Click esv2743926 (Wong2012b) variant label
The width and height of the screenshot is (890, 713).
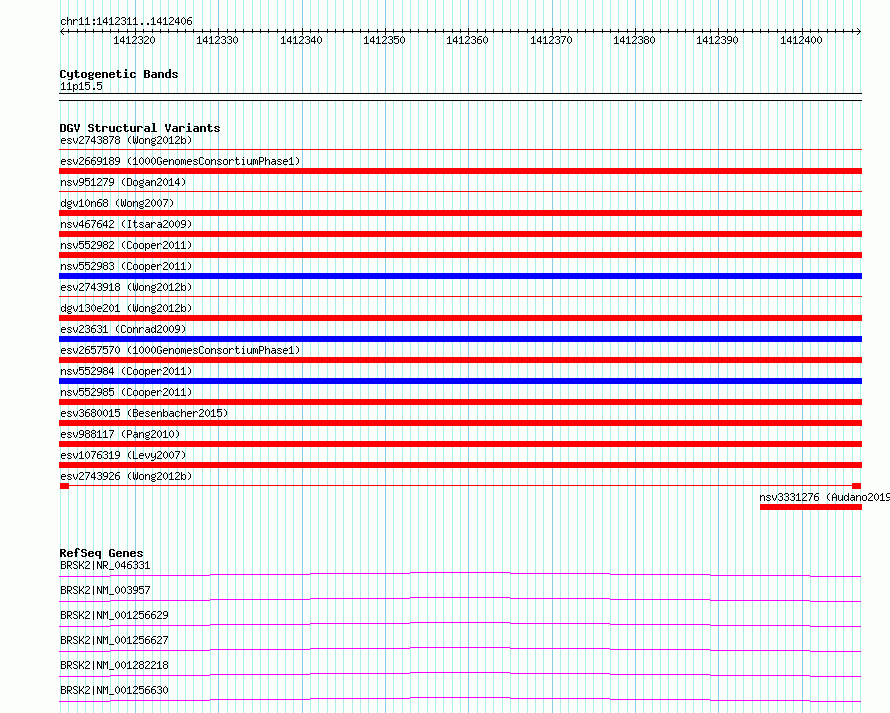[126, 476]
